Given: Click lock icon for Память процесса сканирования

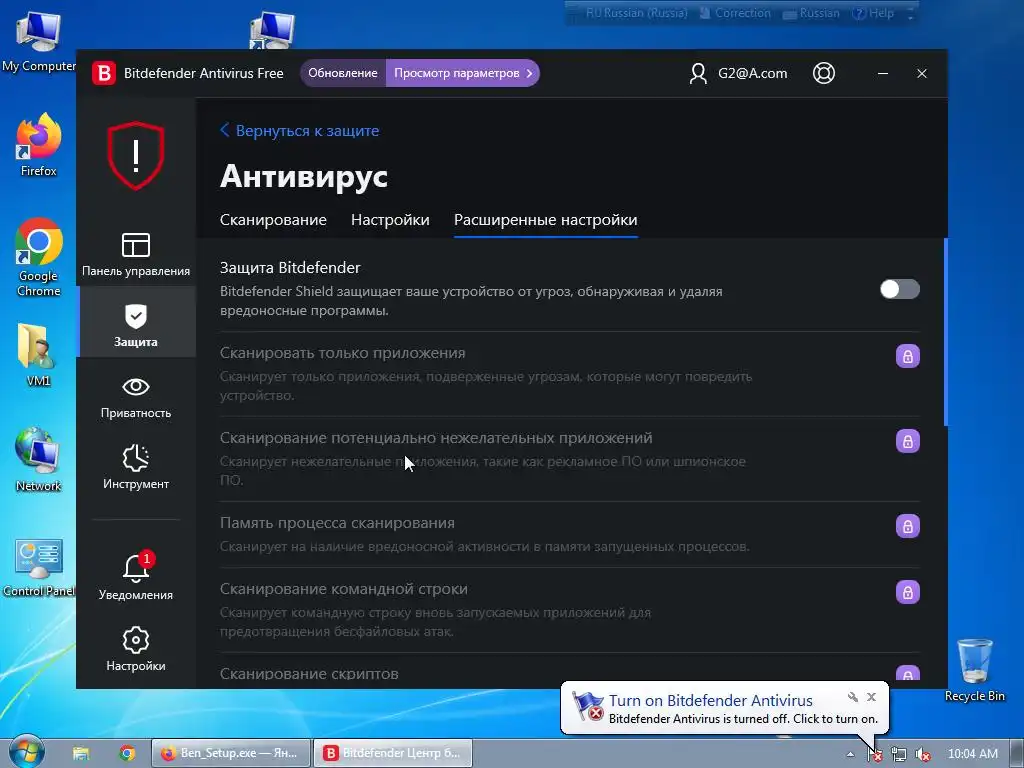Looking at the screenshot, I should pos(907,526).
